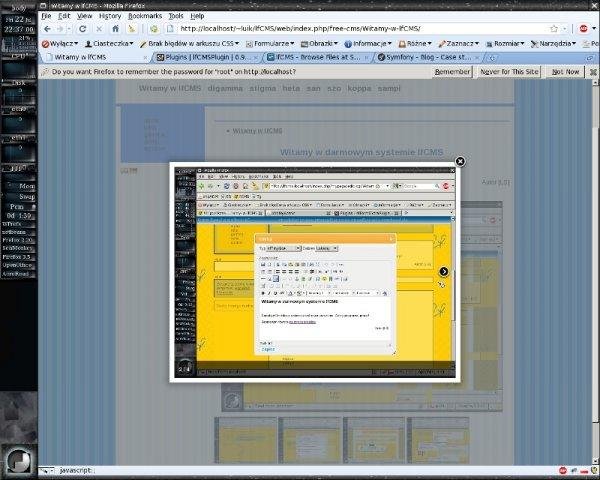Click the OpenOffice launcher in the side panel

[18, 265]
